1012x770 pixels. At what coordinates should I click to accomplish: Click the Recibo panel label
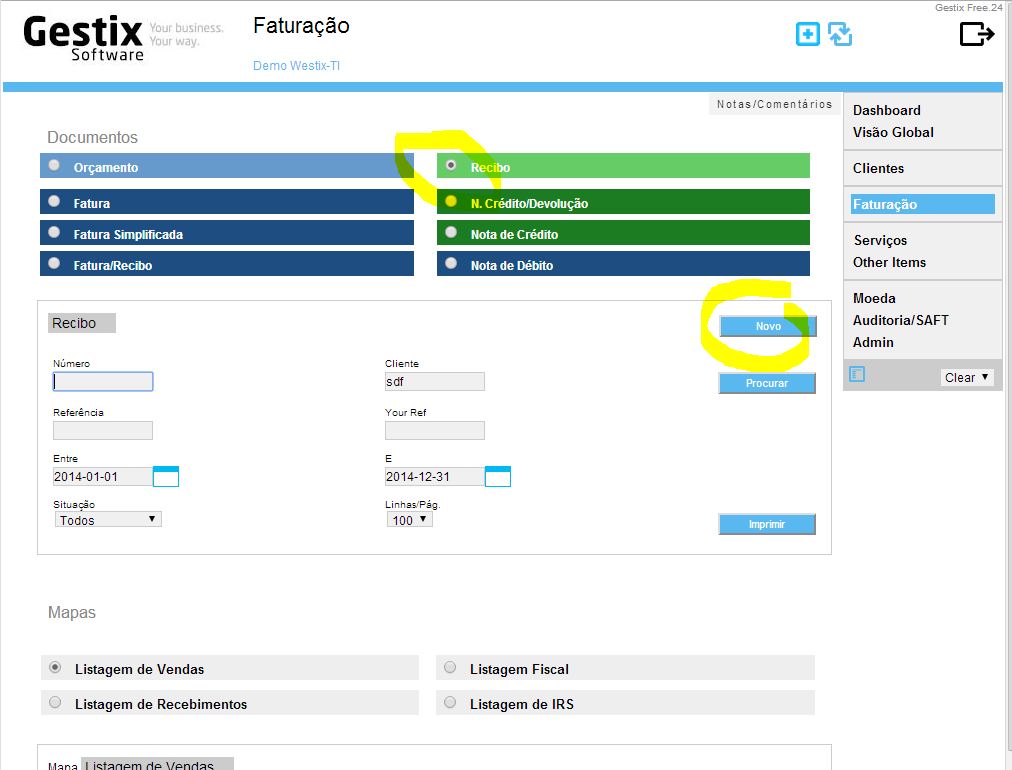click(x=82, y=323)
